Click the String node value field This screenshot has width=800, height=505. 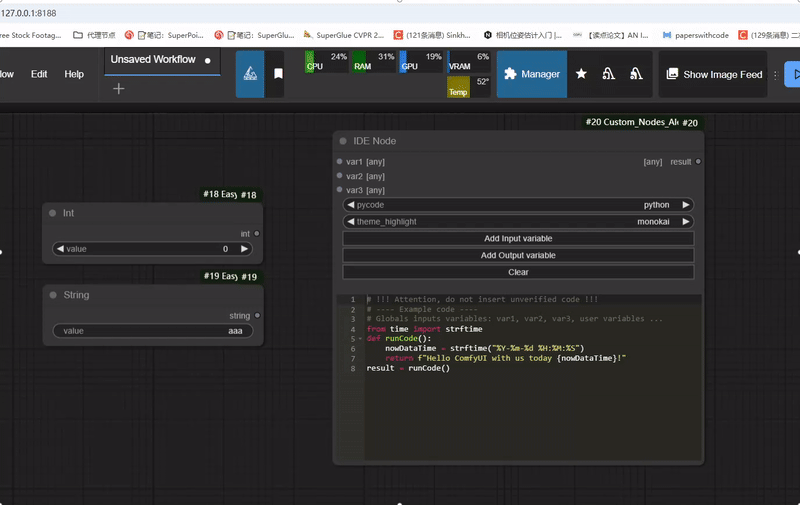pos(153,331)
